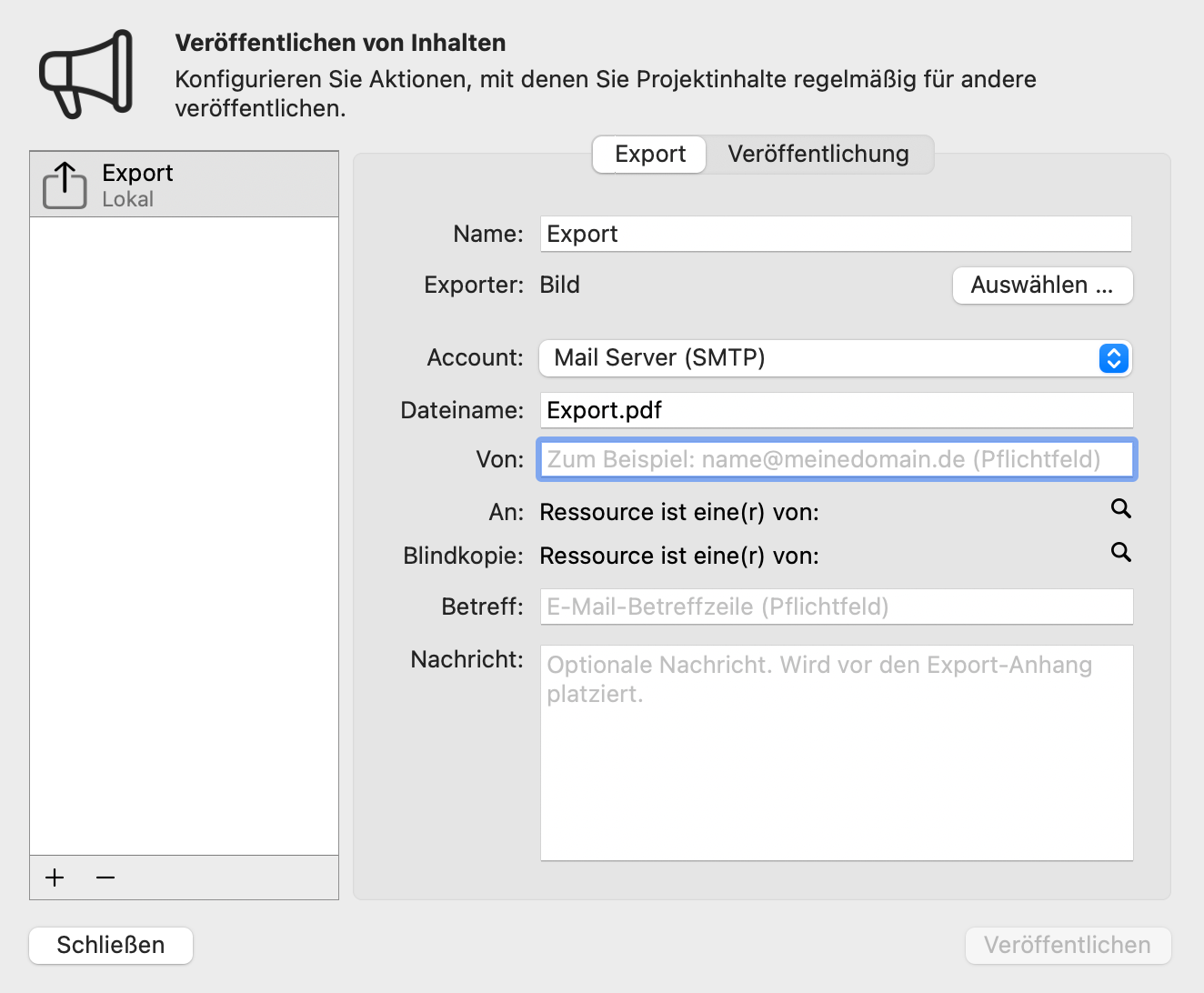Click the Nachricht message text area
Screen dimensions: 1204x993
pos(835,746)
